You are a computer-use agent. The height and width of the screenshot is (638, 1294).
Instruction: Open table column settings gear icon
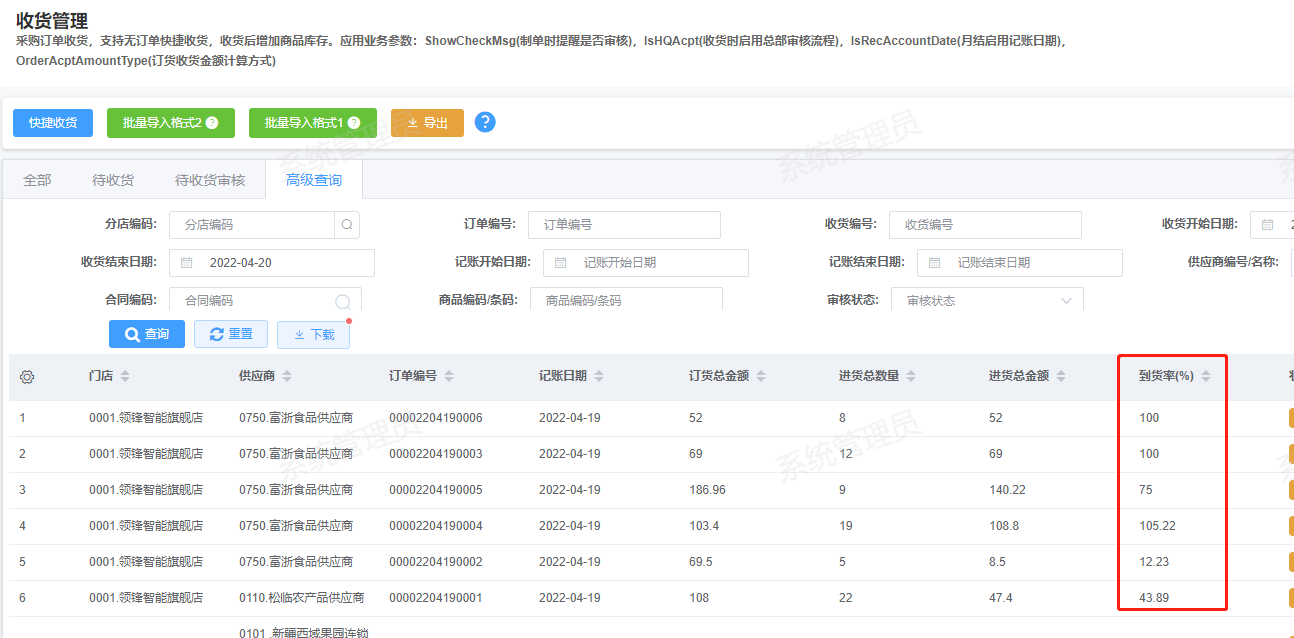[27, 377]
